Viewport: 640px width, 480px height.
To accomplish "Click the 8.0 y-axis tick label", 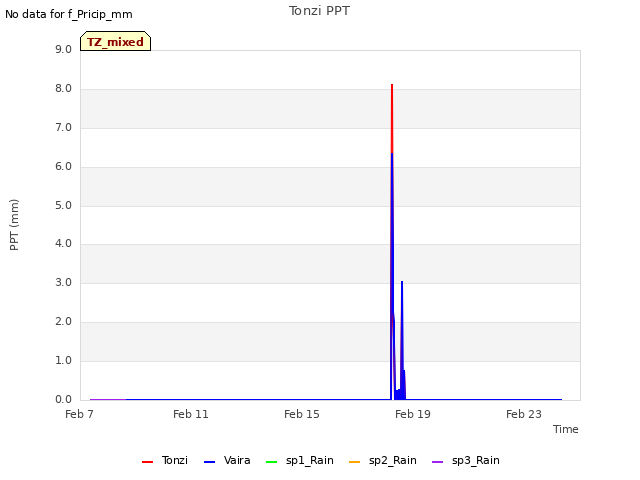I will click(x=63, y=89).
